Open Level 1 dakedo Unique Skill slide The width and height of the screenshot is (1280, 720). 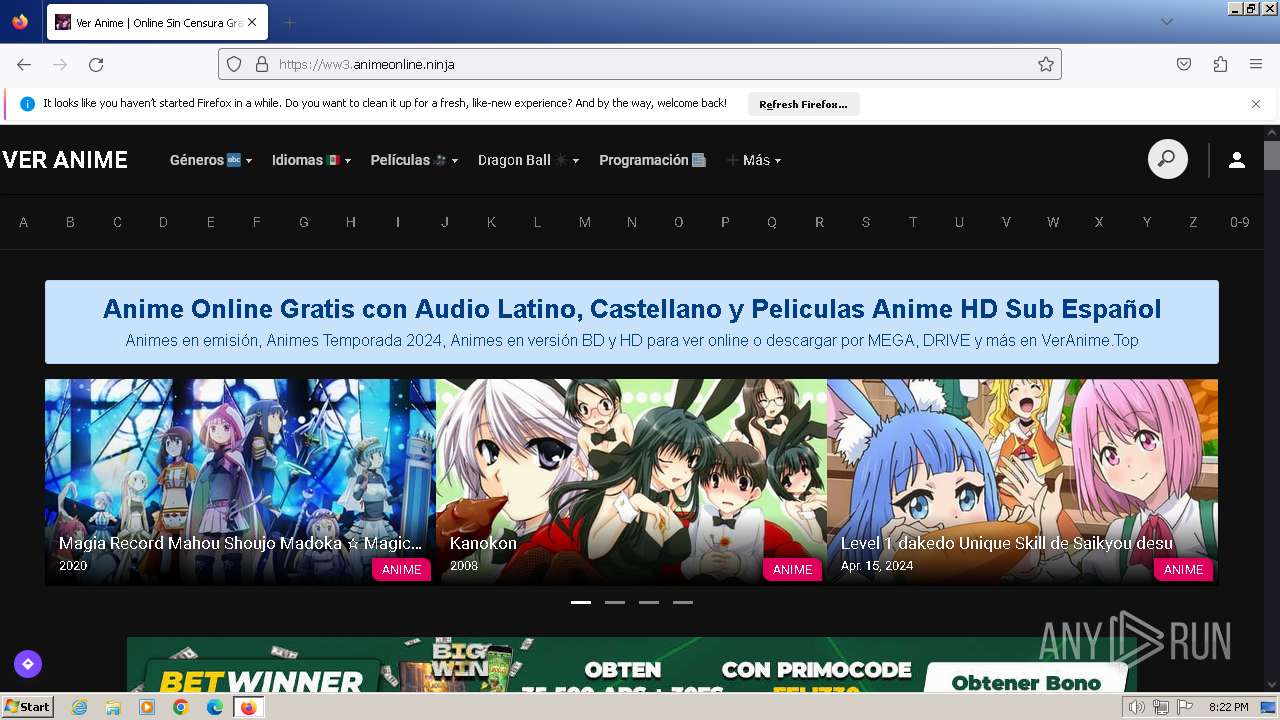1022,482
